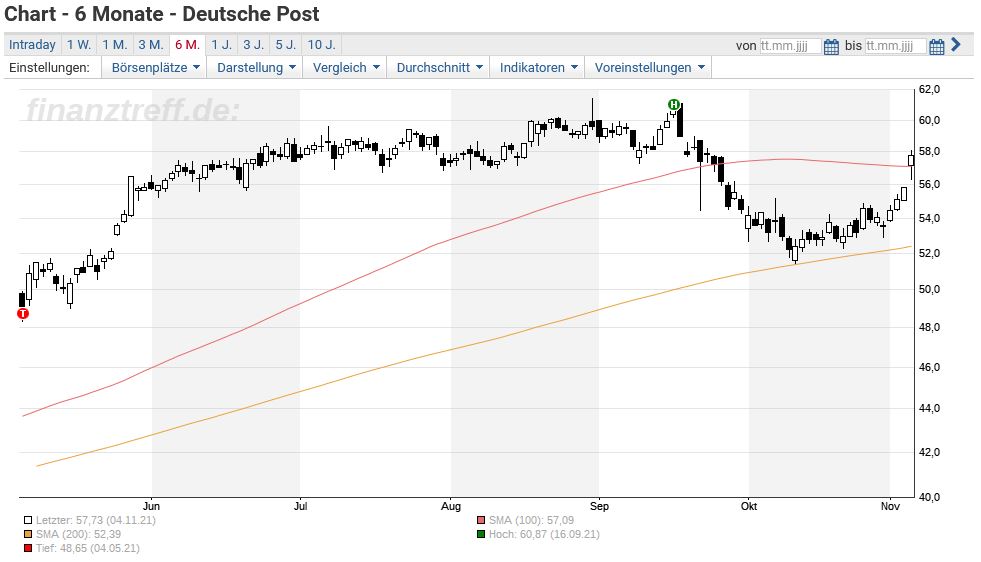Click the green Hoch legend swatch

tap(481, 534)
